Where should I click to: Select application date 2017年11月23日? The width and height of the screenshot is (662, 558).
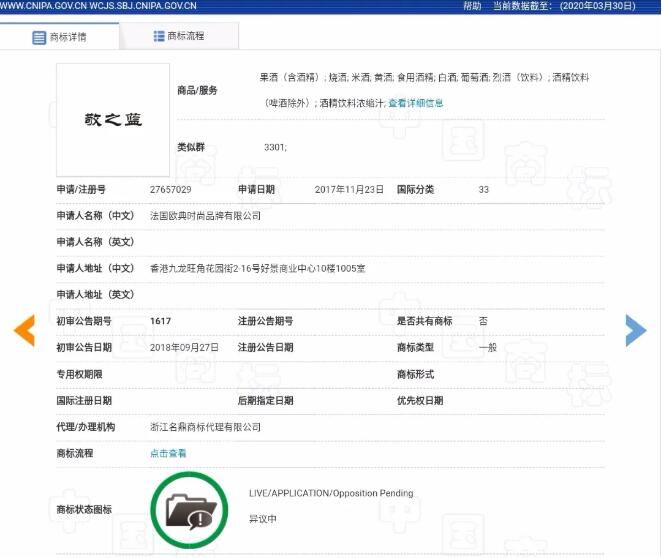pos(349,190)
